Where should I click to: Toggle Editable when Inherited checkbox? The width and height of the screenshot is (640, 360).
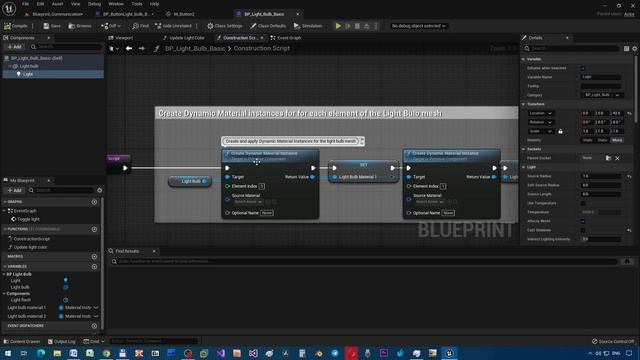pos(583,68)
